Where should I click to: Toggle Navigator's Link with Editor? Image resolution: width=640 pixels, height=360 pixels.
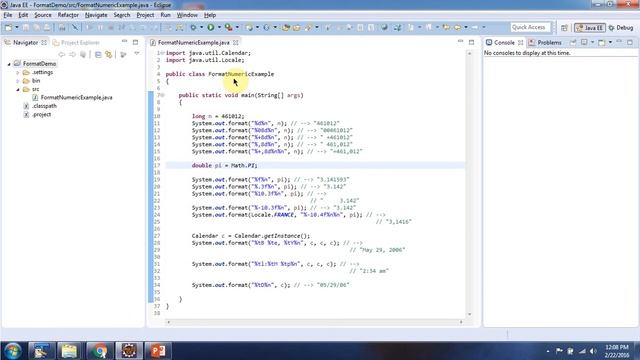coord(109,54)
